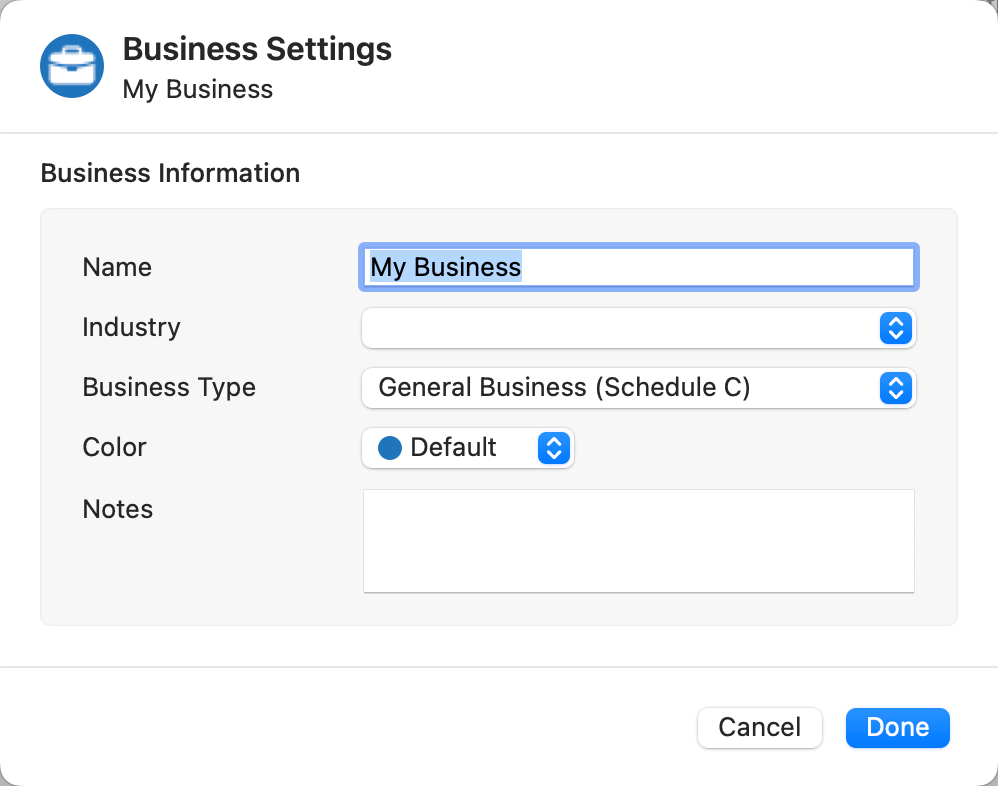Click the Industry field label
The image size is (998, 786).
tap(132, 327)
